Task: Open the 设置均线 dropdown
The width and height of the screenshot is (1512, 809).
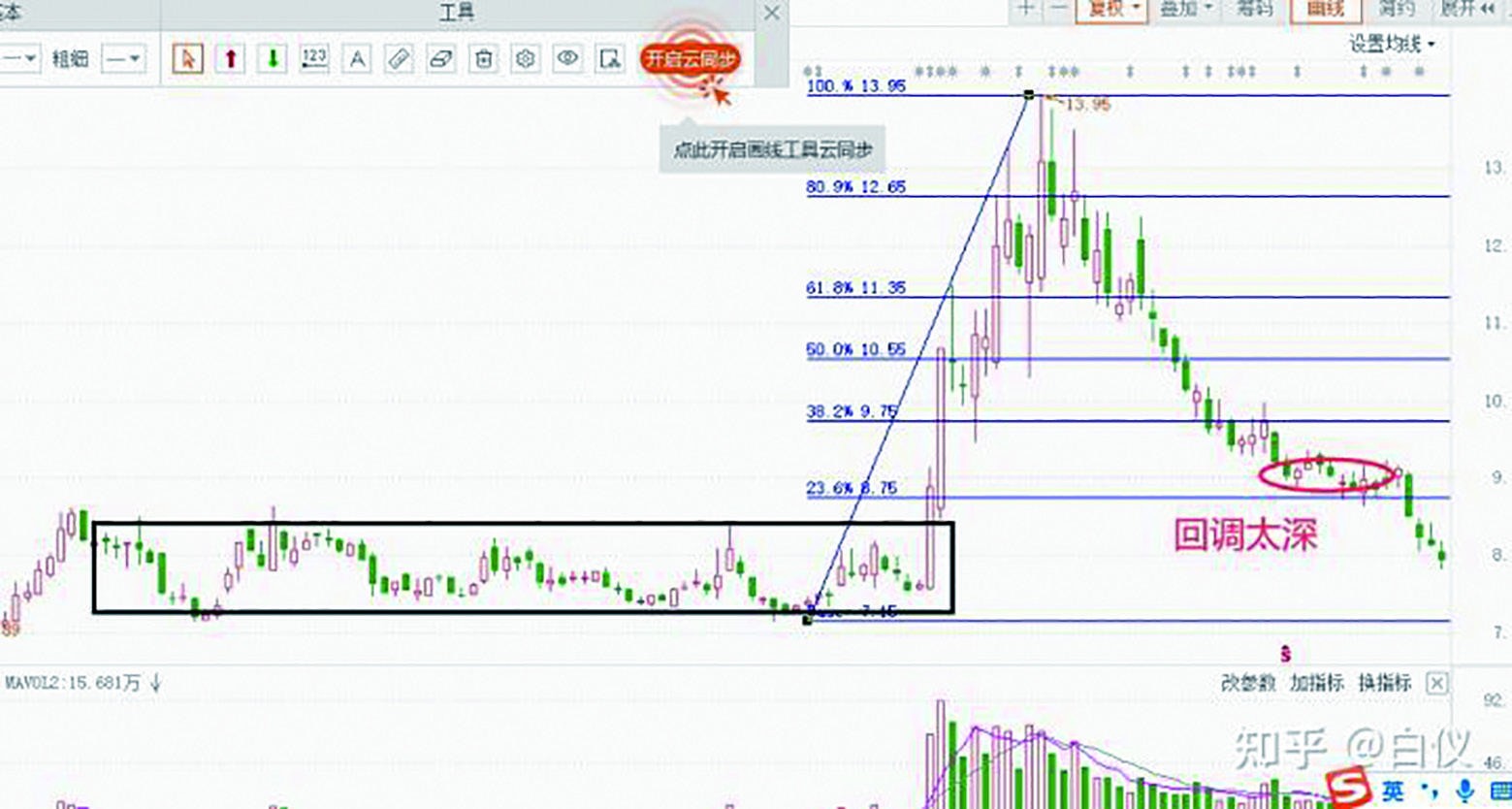Action: click(x=1392, y=44)
